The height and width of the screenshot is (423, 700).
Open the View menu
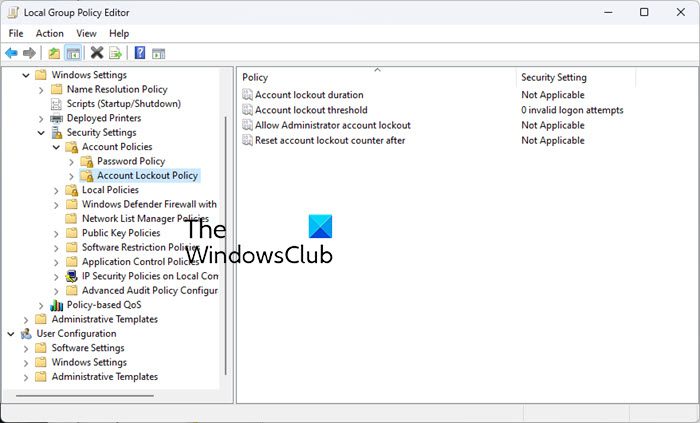(86, 33)
